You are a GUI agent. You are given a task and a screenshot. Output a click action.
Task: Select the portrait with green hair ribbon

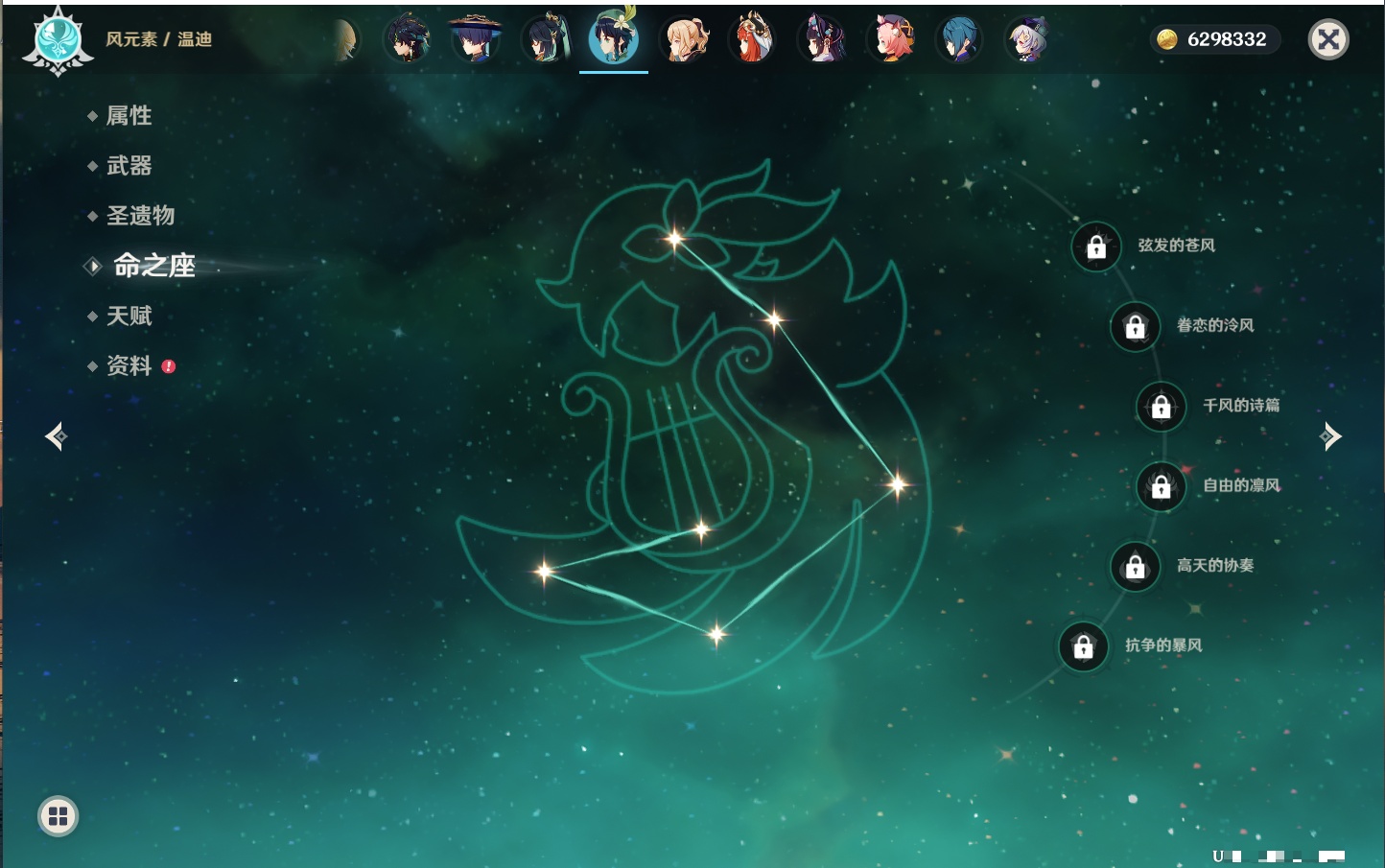pos(545,40)
